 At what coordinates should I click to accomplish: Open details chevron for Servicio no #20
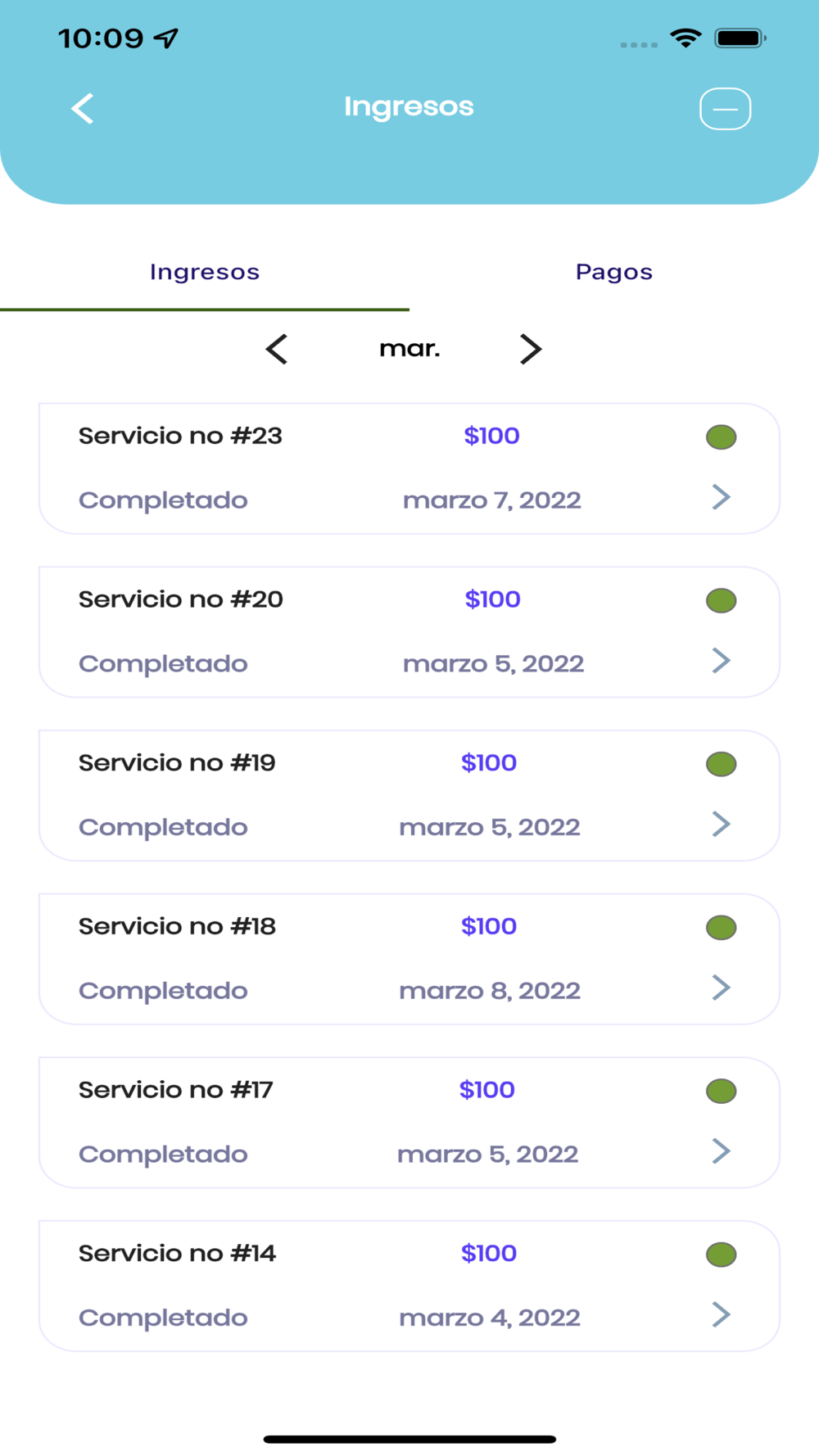[722, 660]
